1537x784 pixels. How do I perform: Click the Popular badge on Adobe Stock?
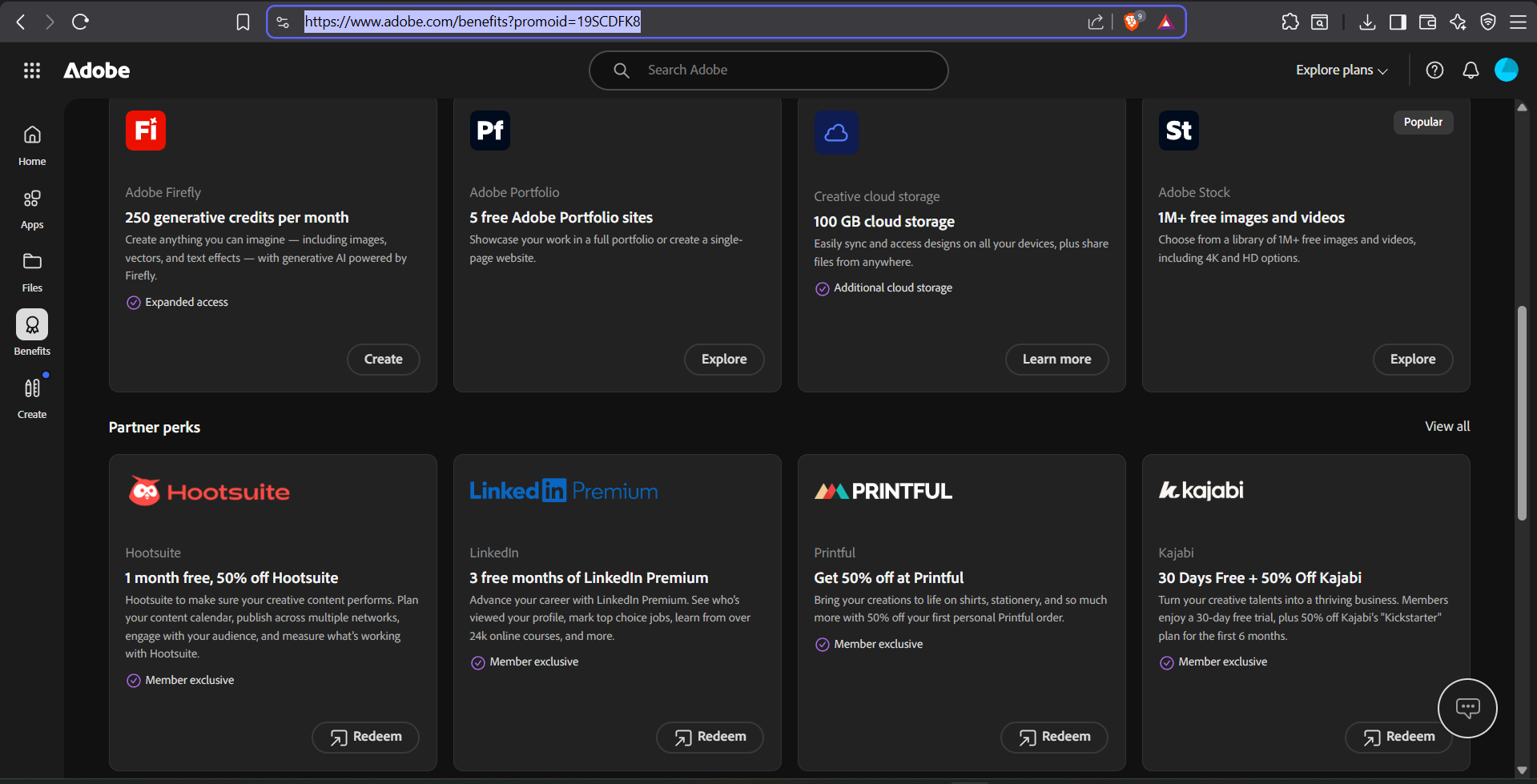1423,122
